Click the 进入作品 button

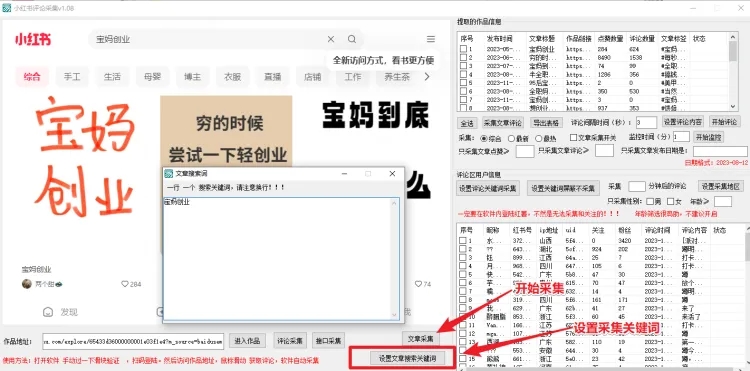click(x=247, y=341)
